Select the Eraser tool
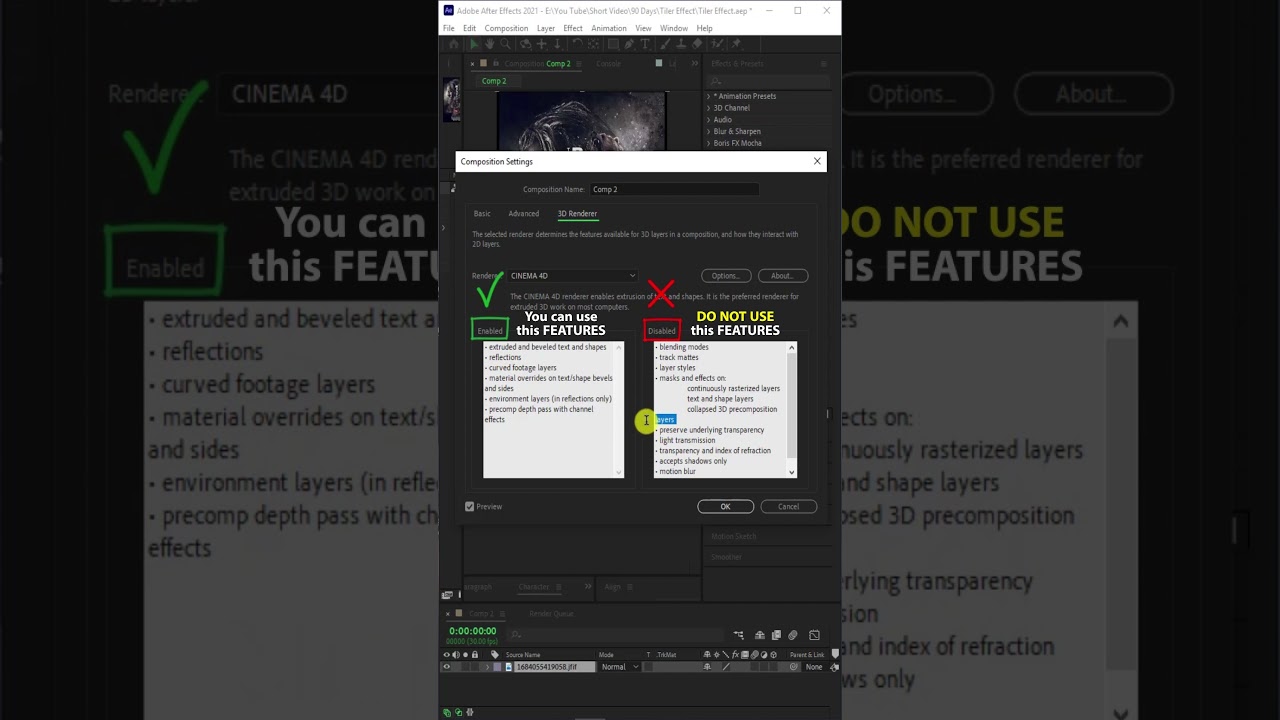Viewport: 1280px width, 720px height. point(699,45)
